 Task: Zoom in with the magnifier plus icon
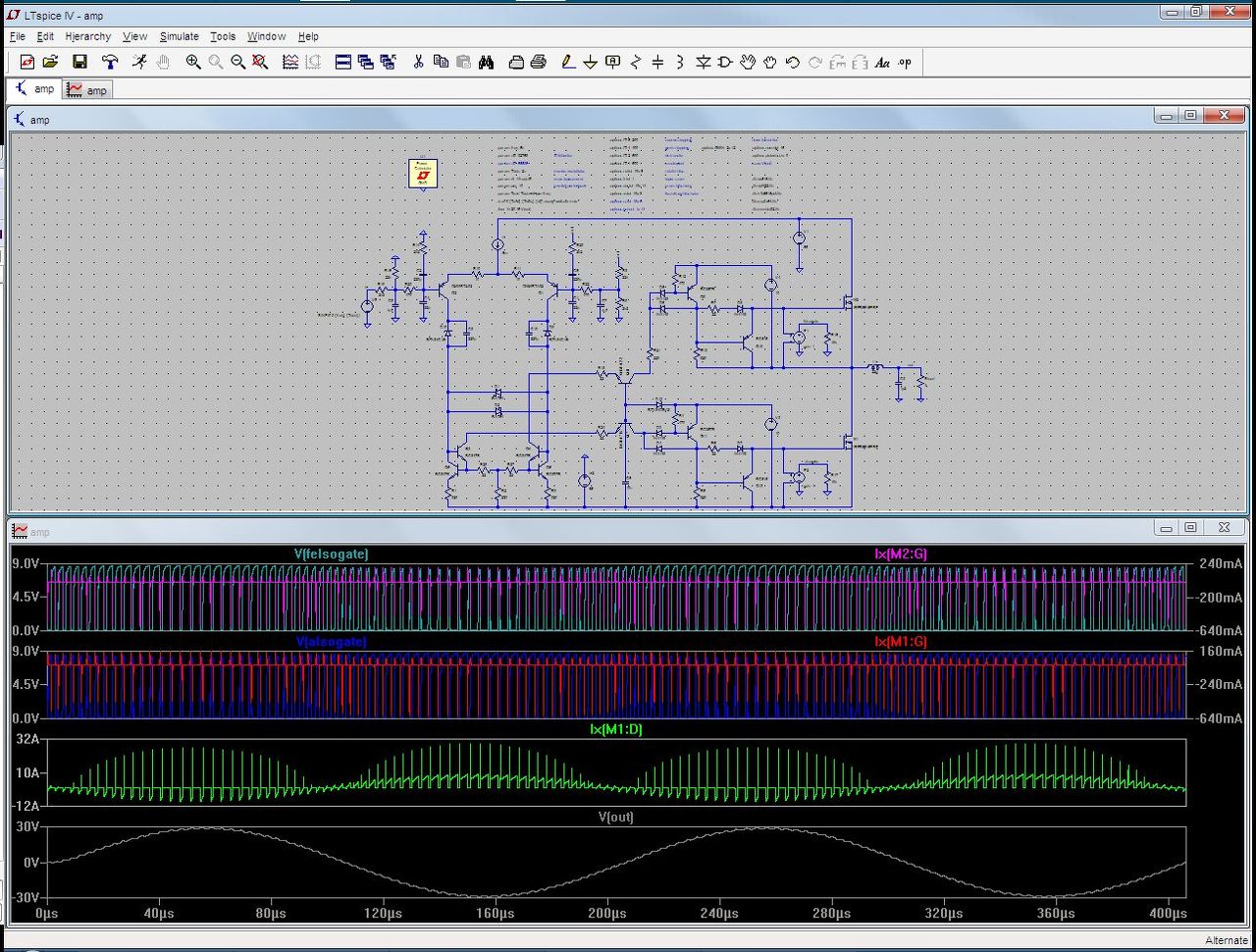[193, 62]
